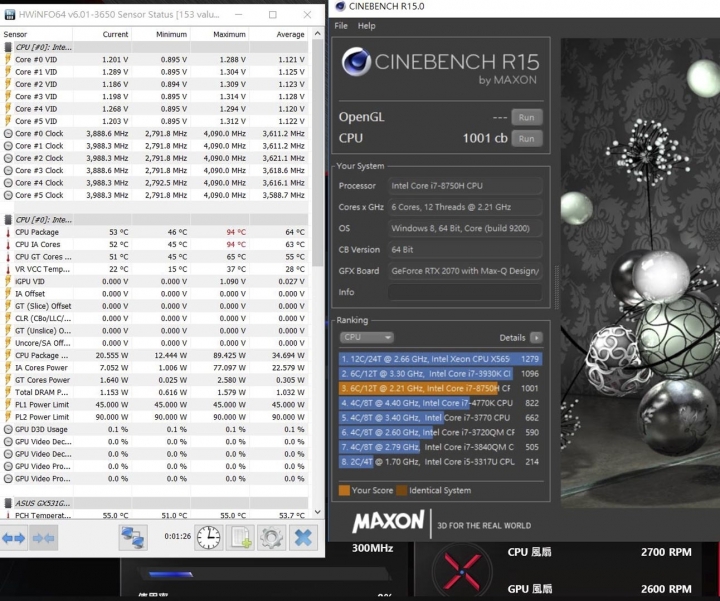The height and width of the screenshot is (601, 720).
Task: Open the Cinebench Help menu
Action: pyautogui.click(x=366, y=26)
